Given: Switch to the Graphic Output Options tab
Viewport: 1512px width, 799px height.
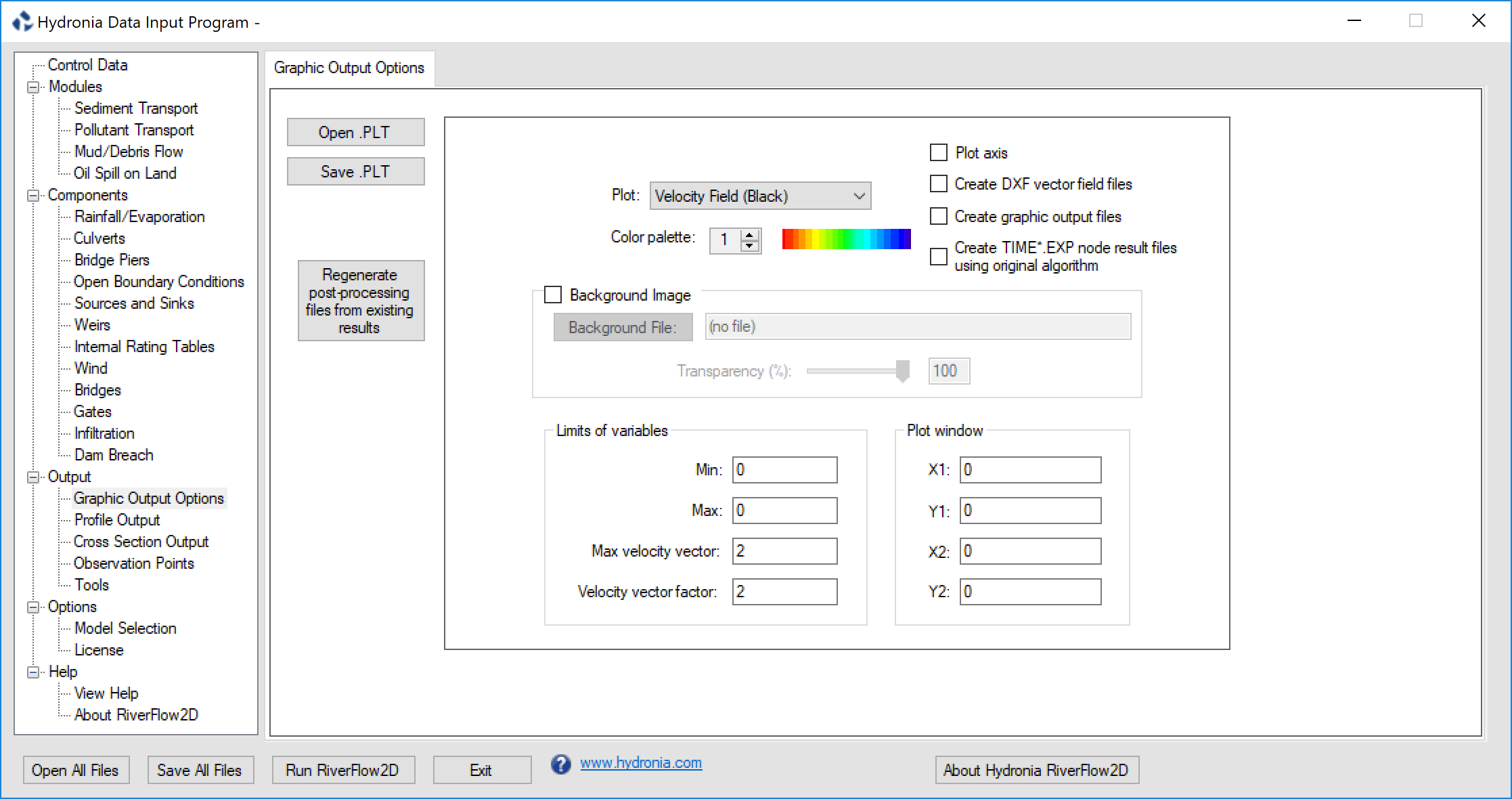Looking at the screenshot, I should (349, 68).
